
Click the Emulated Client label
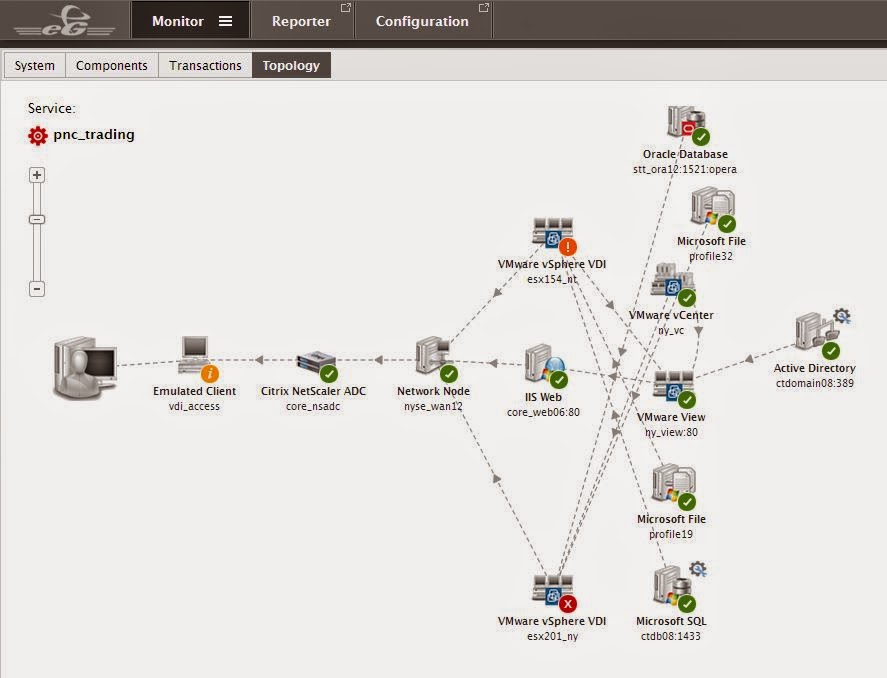tap(194, 391)
